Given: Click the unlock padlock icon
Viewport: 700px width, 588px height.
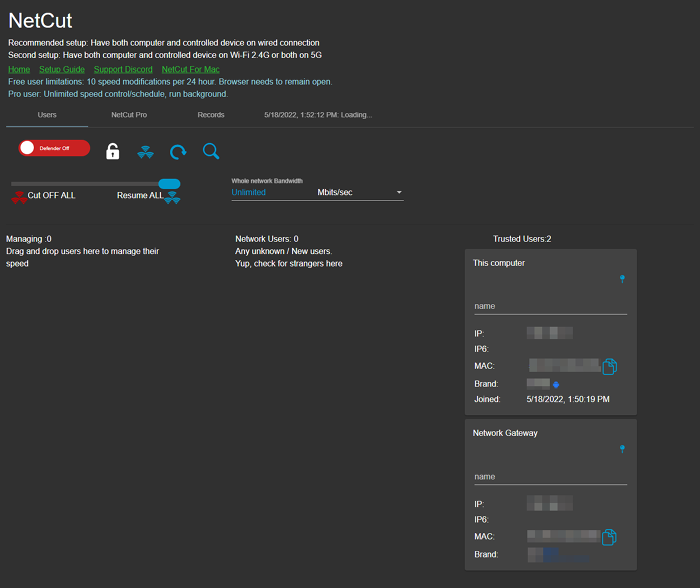Looking at the screenshot, I should pyautogui.click(x=112, y=151).
